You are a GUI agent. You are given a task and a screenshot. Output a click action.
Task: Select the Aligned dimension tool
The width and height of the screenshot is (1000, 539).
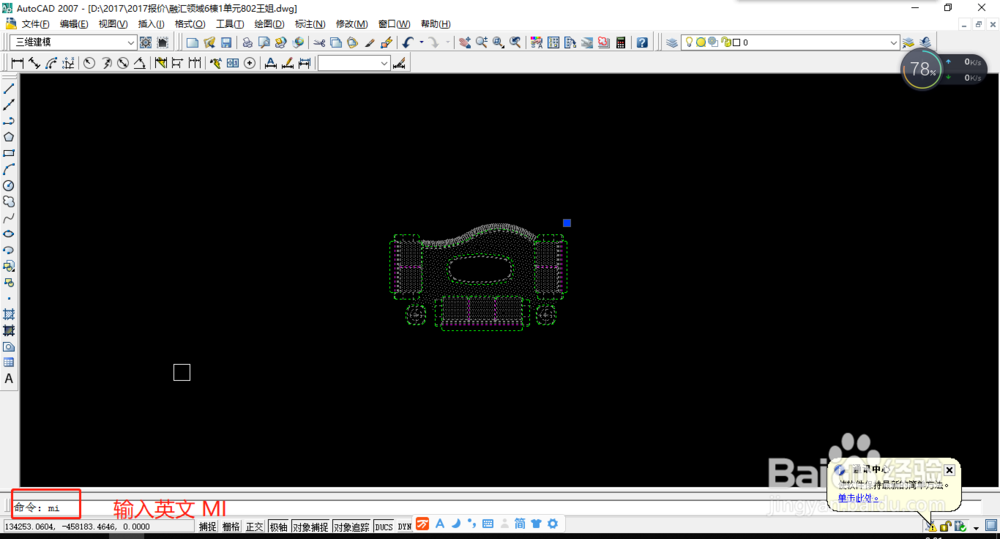(x=34, y=63)
